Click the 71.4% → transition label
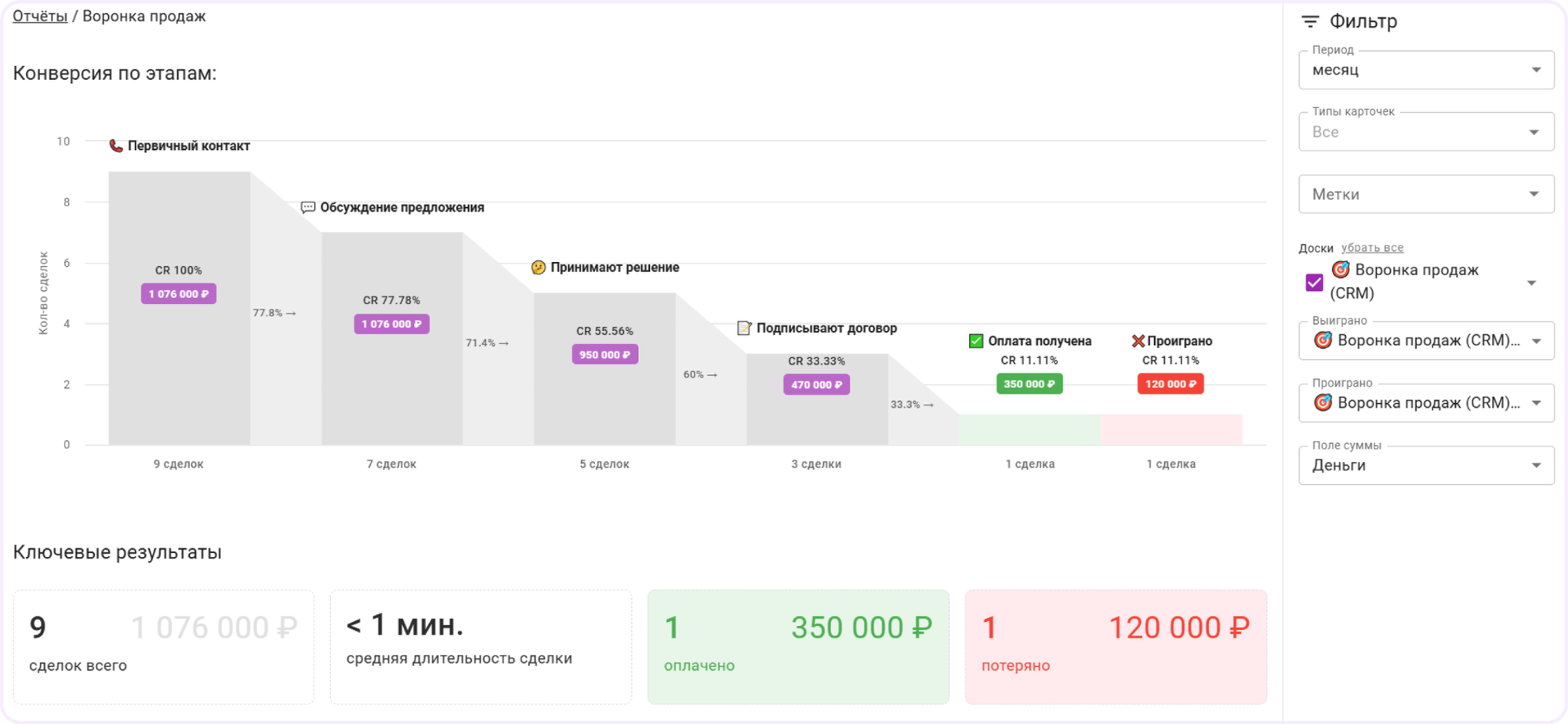 click(x=487, y=343)
